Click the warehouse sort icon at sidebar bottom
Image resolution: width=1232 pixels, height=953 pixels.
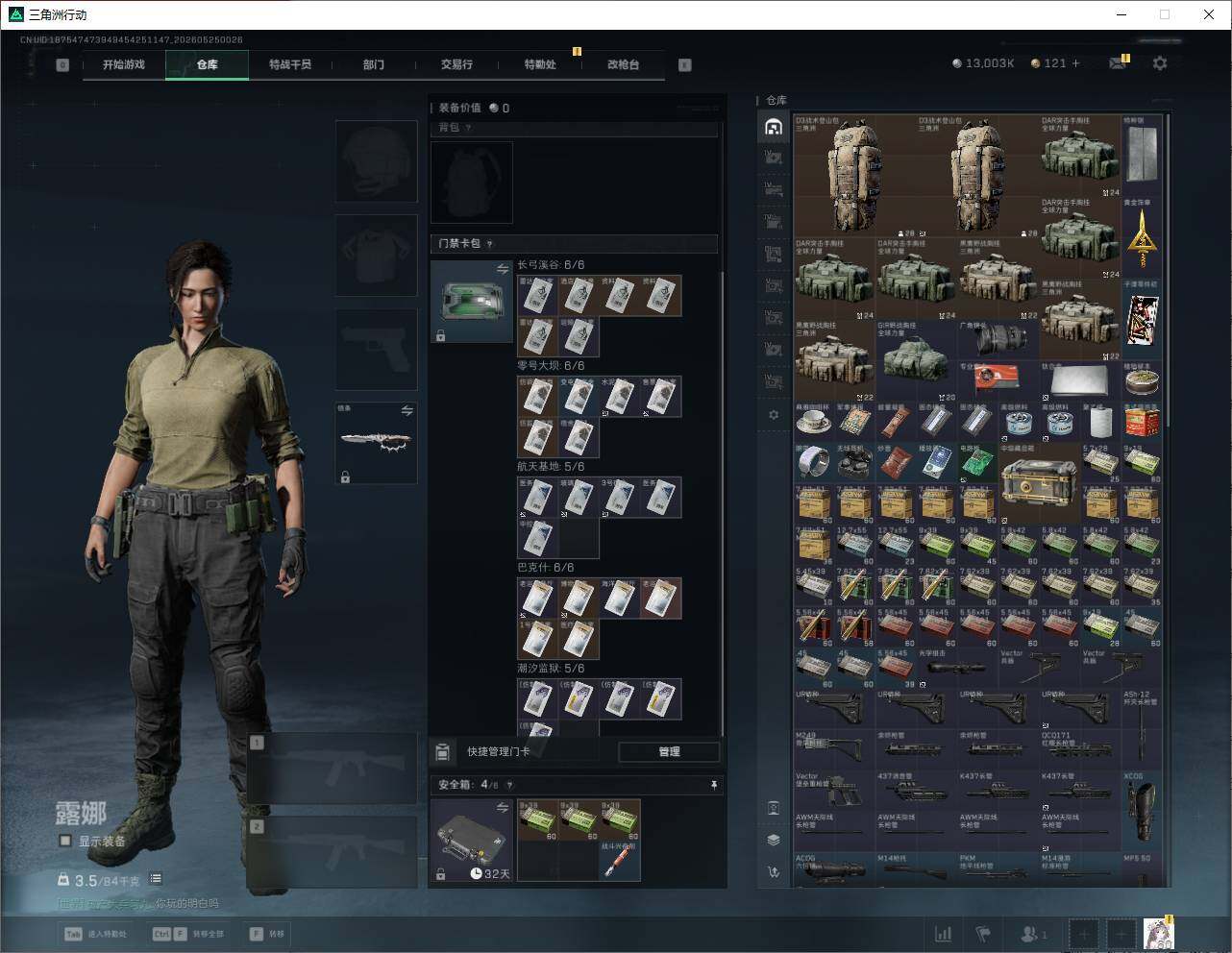(x=774, y=872)
